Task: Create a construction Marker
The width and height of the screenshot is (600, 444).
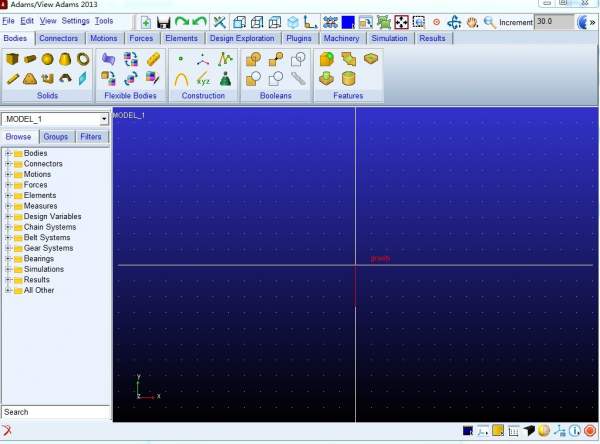Action: coord(203,59)
